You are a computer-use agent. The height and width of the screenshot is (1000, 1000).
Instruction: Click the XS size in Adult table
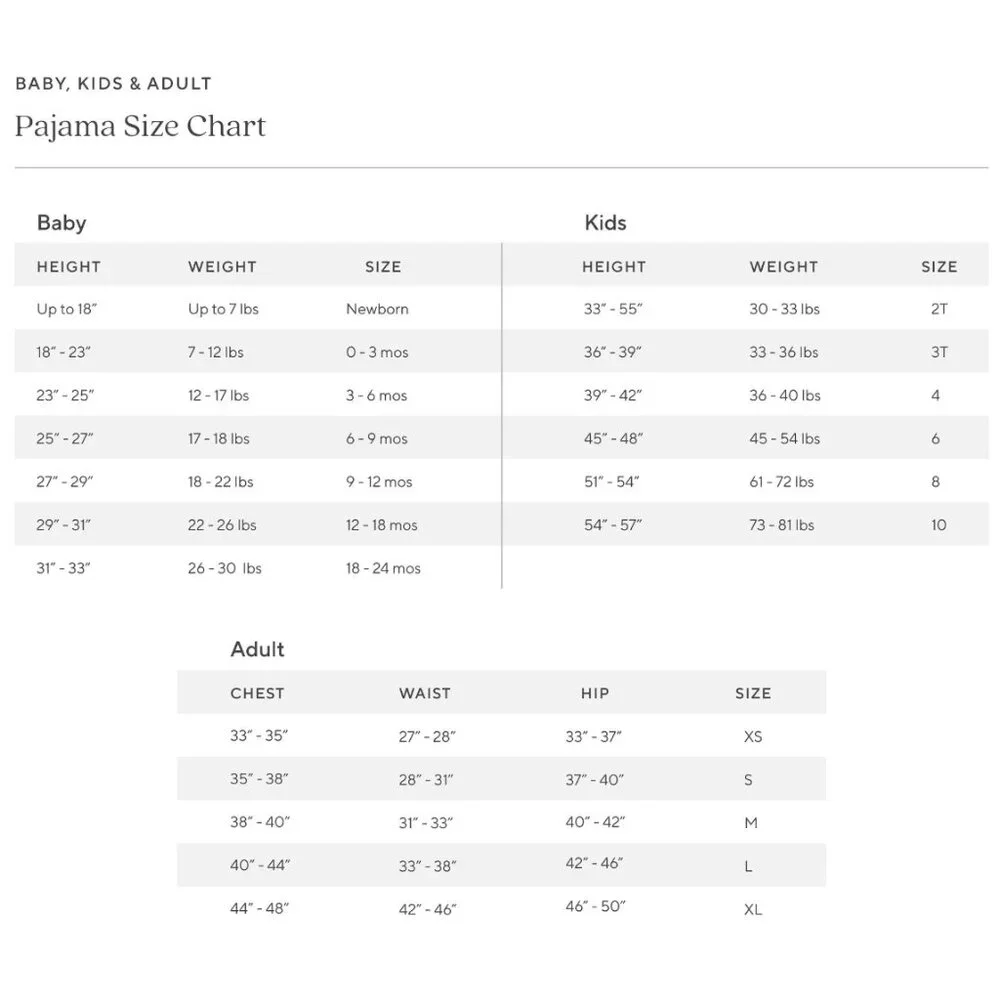coord(753,737)
